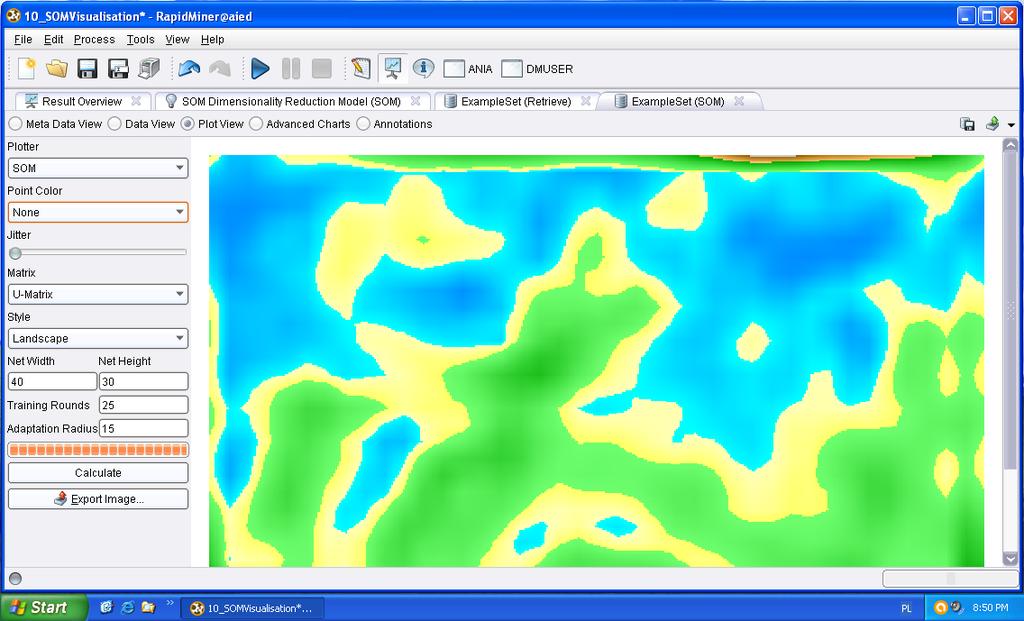
Task: Open the Point Color dropdown showing None
Action: point(98,212)
